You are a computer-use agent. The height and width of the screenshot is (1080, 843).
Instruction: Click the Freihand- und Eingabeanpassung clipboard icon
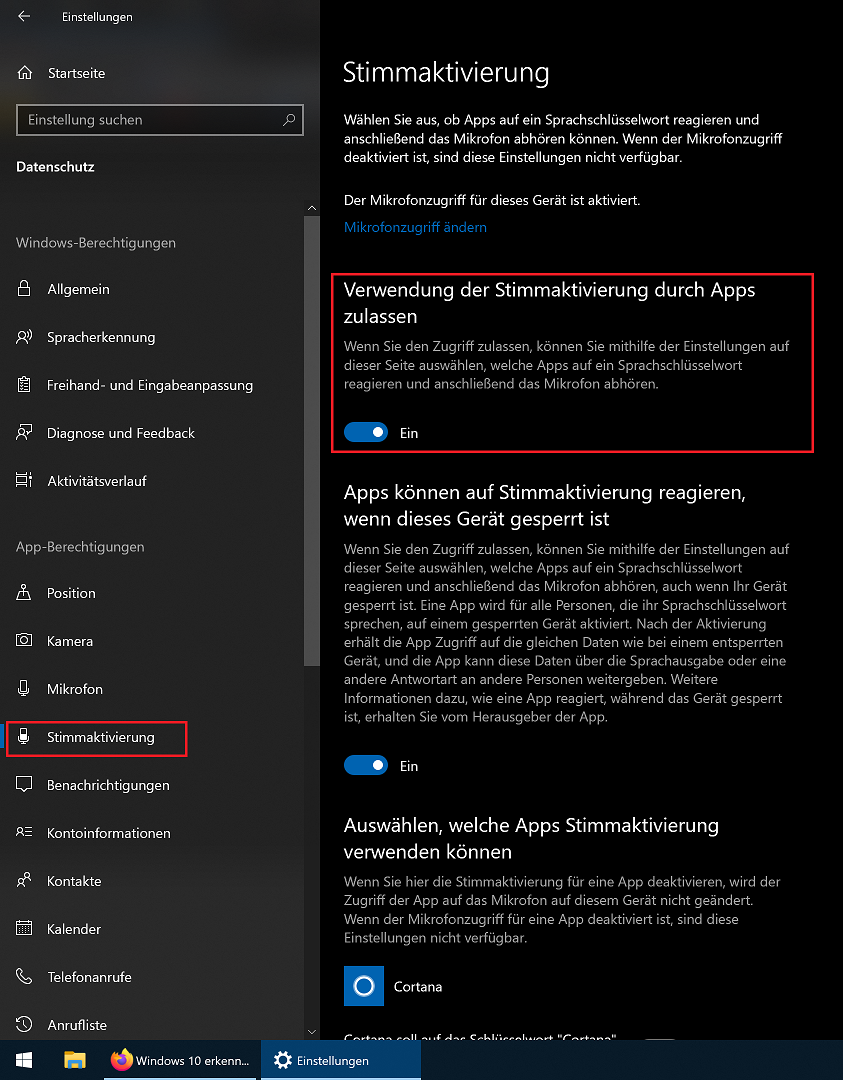click(24, 385)
